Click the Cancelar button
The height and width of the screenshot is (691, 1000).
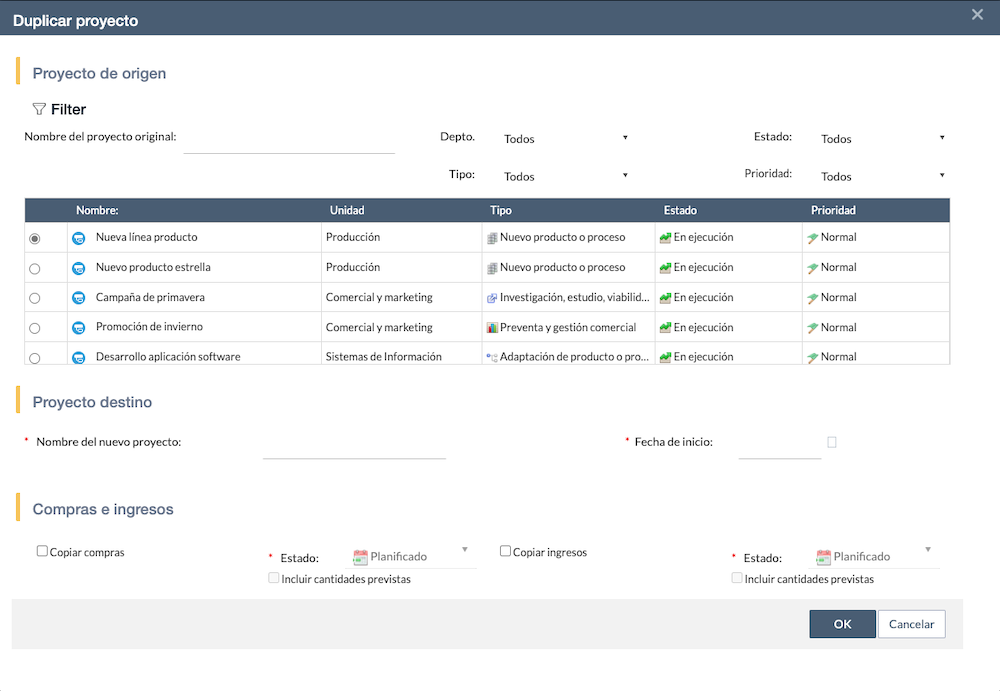click(x=911, y=624)
